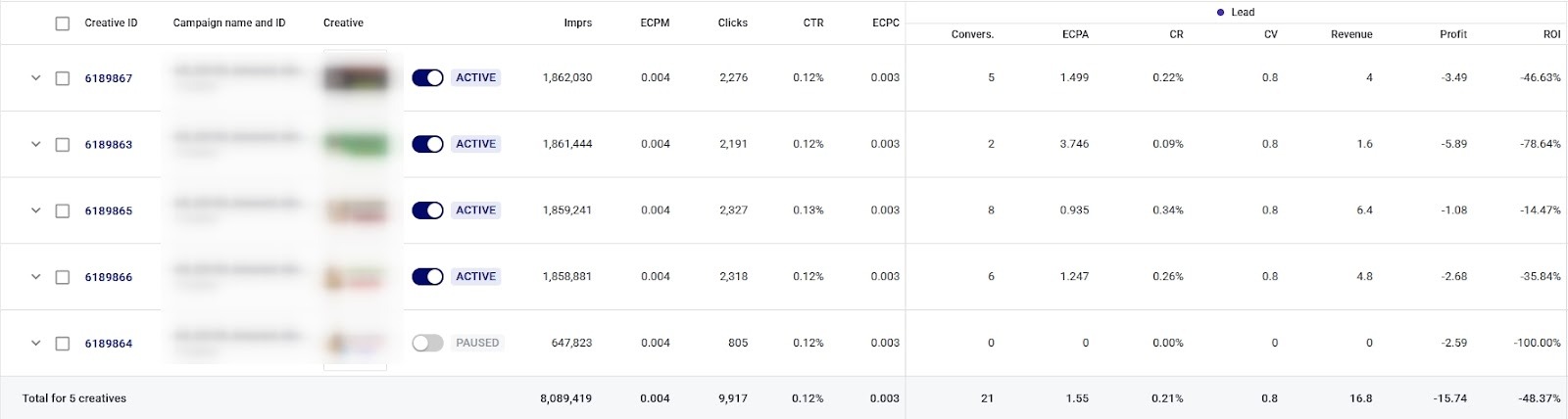The width and height of the screenshot is (1568, 419).
Task: Open creative ID 6189867 link
Action: click(x=108, y=78)
